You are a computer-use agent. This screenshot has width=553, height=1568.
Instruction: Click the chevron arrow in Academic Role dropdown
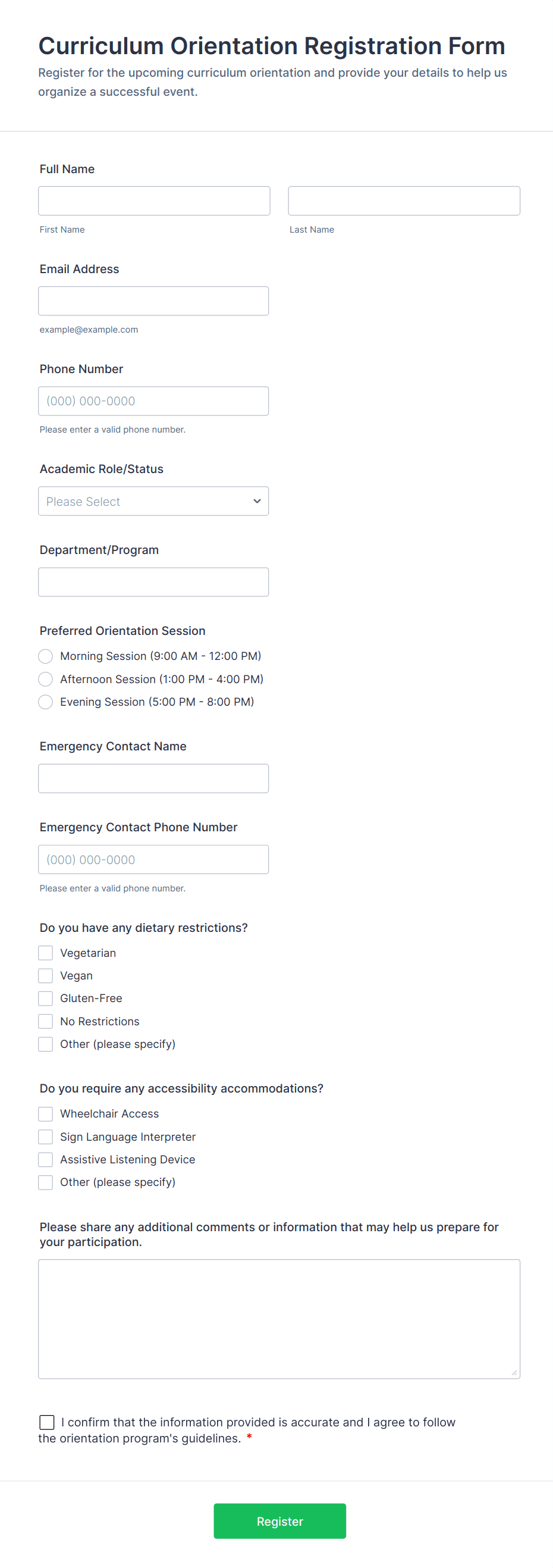click(257, 501)
